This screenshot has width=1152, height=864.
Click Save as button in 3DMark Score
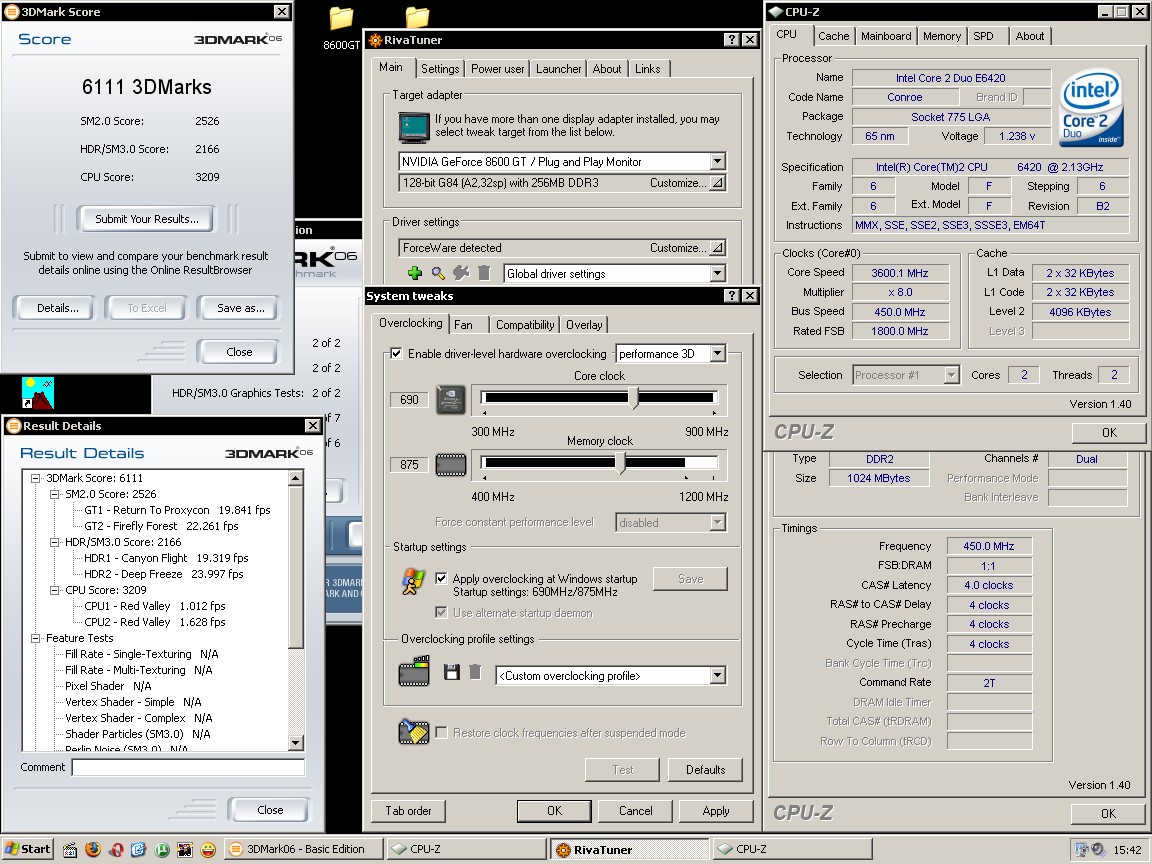(240, 308)
